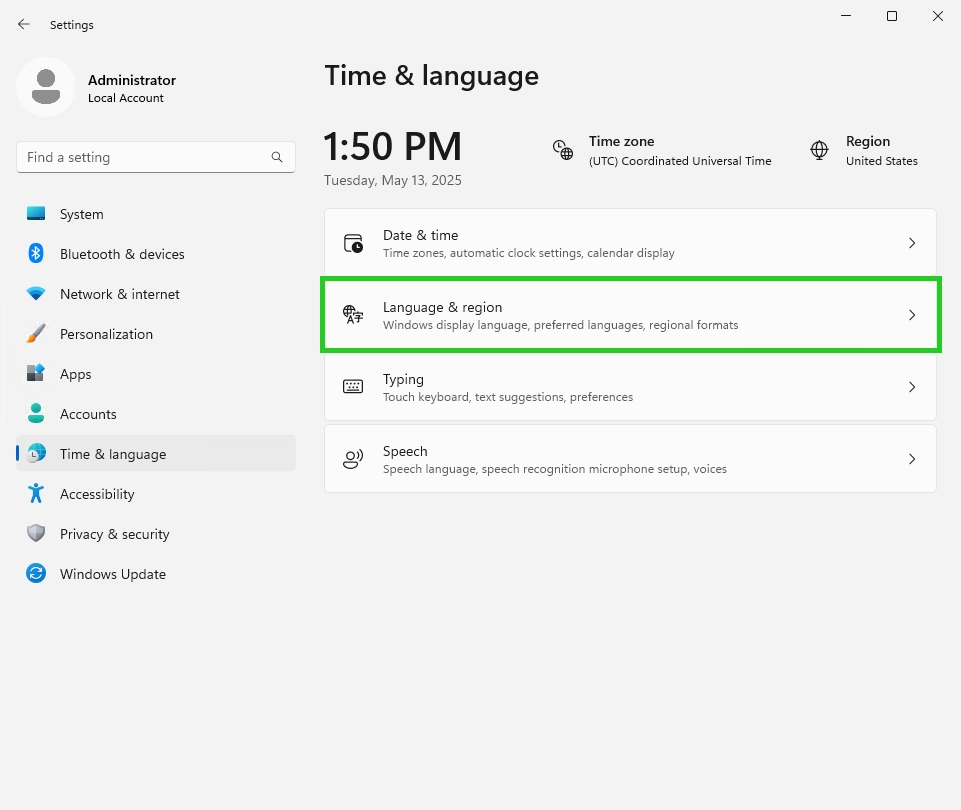Image resolution: width=961 pixels, height=810 pixels.
Task: Click the Administrator account profile picture
Action: 45,87
